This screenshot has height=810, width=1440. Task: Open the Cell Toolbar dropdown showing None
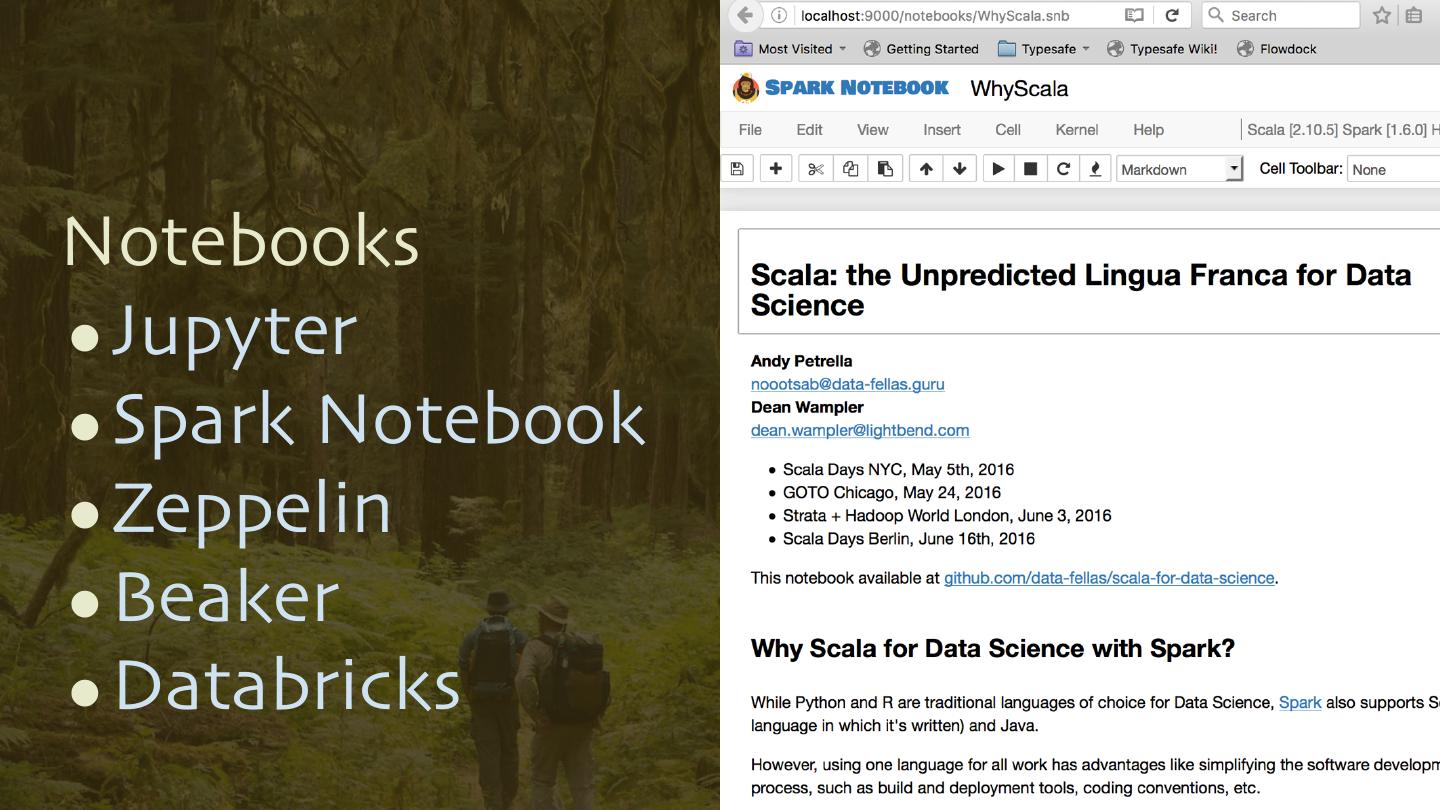(1394, 169)
